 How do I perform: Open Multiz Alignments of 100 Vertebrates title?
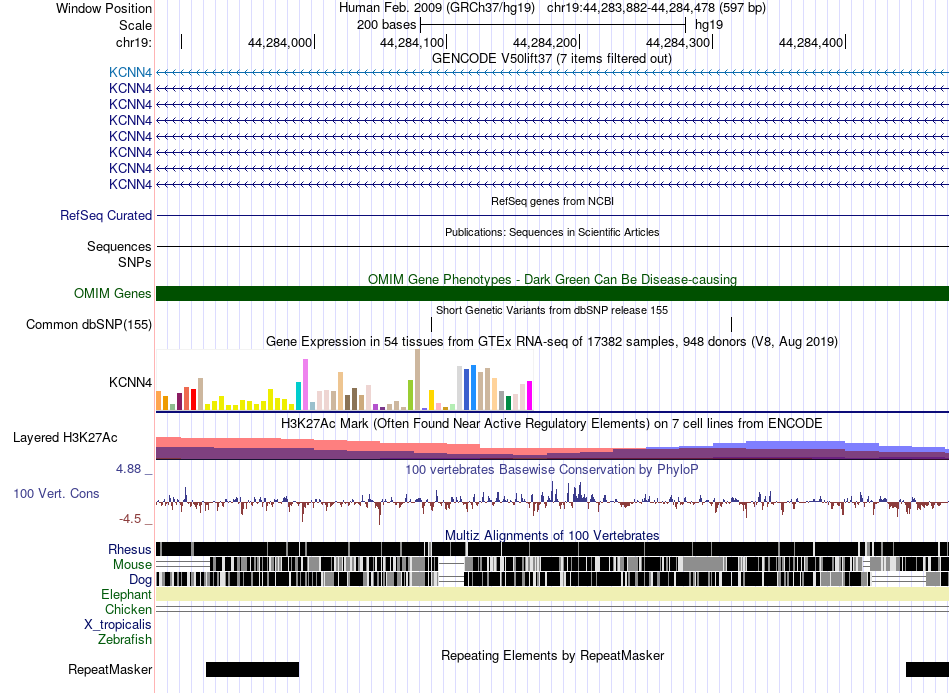click(x=552, y=536)
